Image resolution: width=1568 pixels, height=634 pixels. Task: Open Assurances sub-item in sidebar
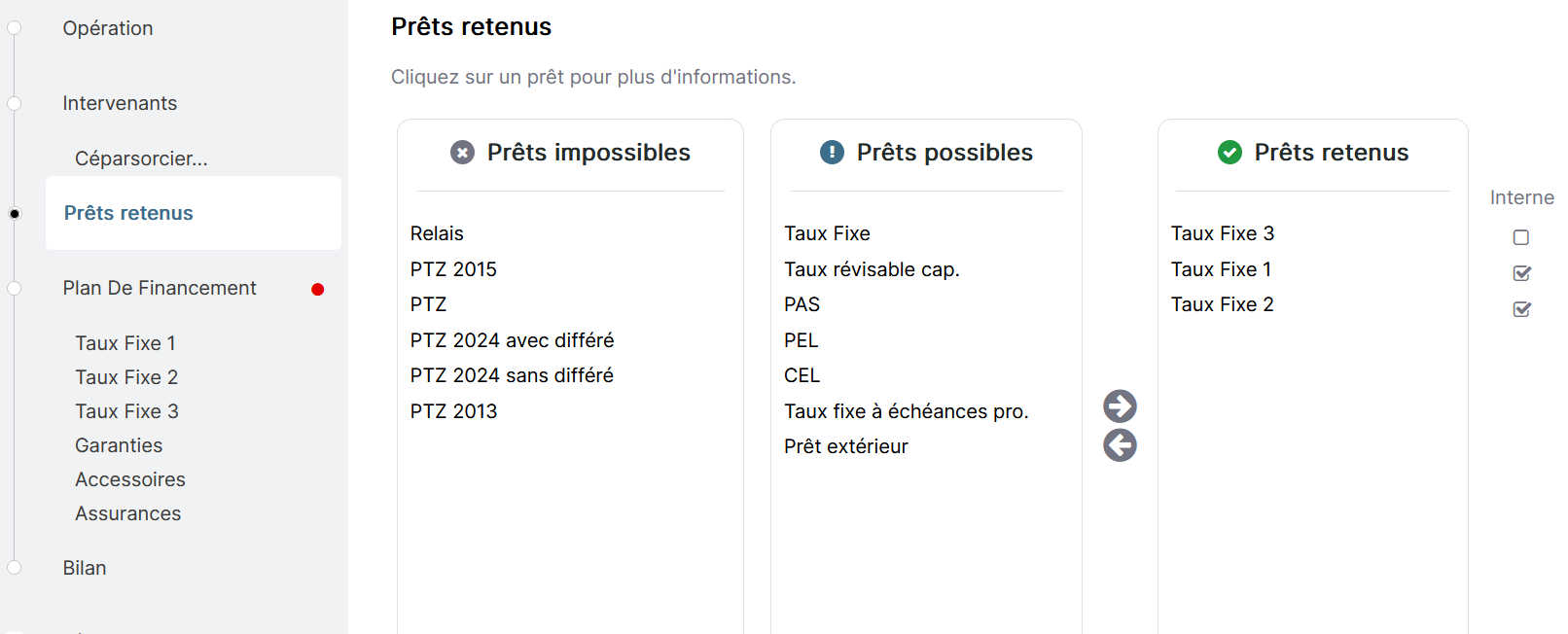click(x=127, y=513)
